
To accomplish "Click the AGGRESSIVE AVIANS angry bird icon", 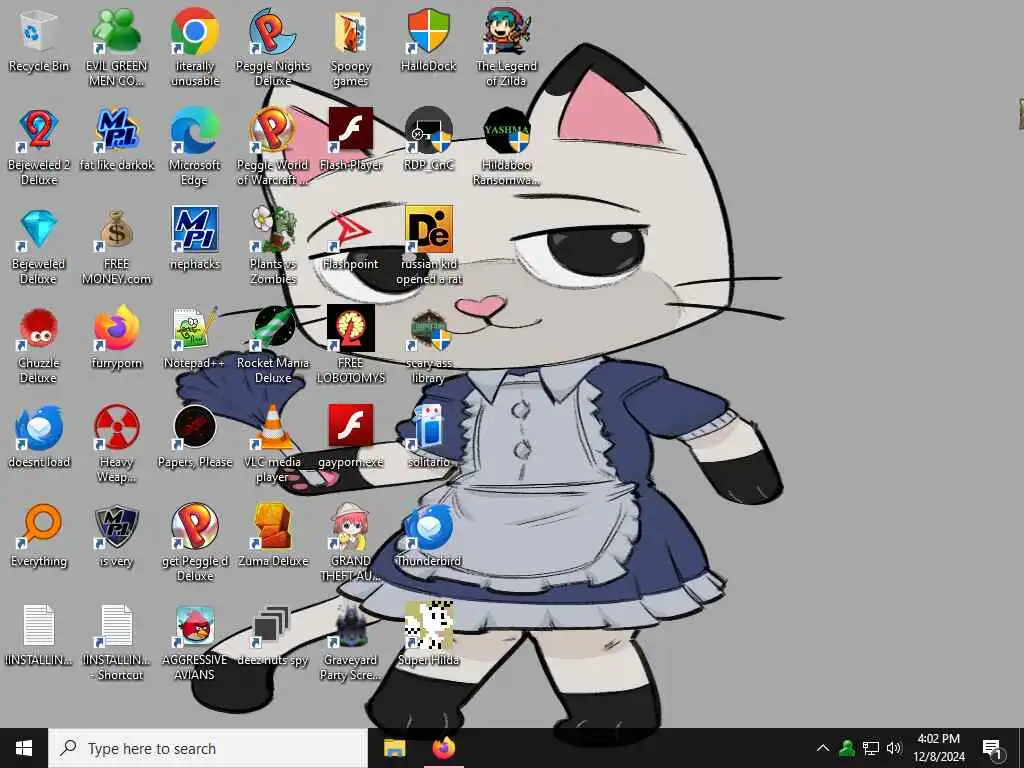I will (195, 626).
